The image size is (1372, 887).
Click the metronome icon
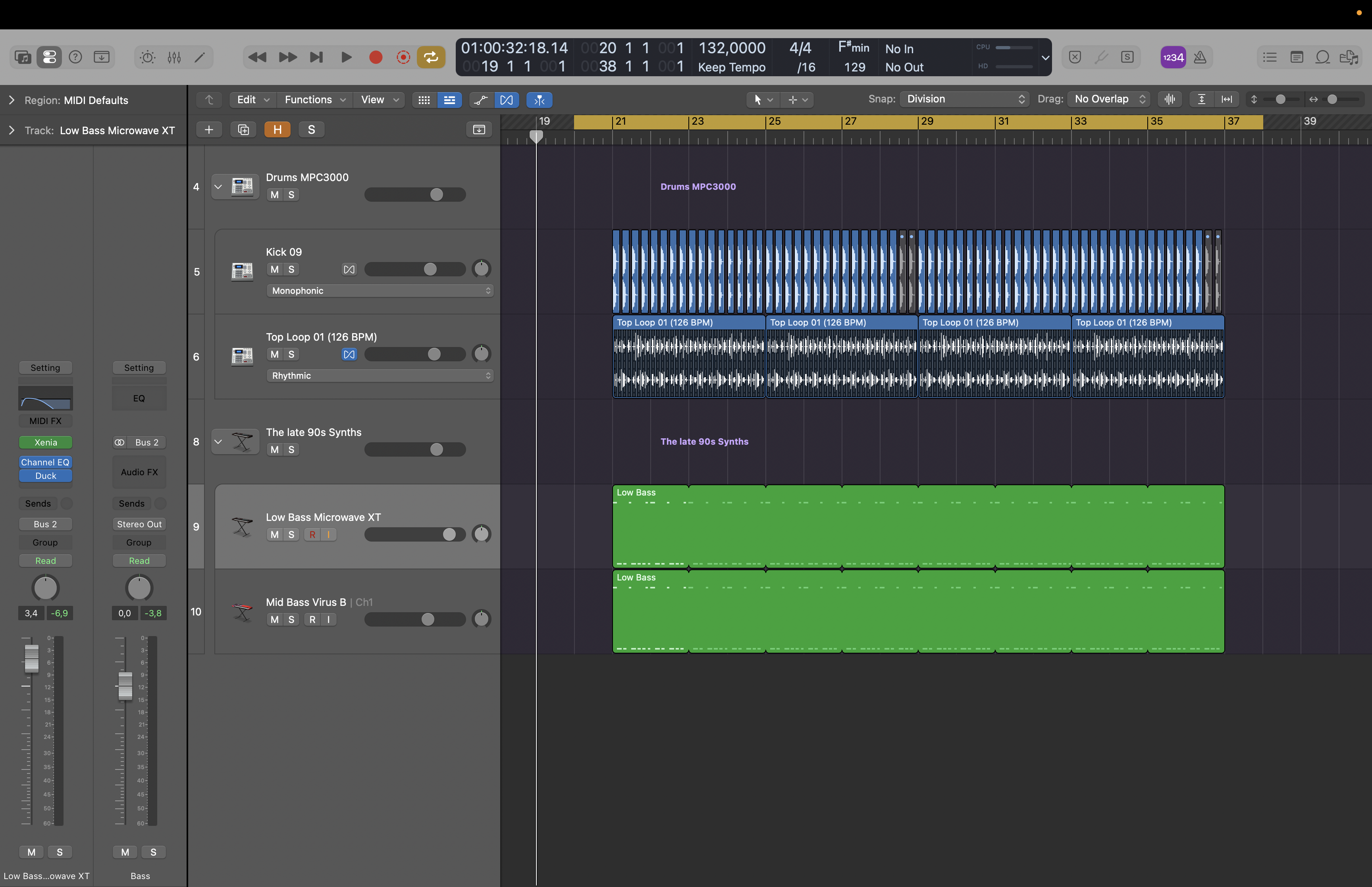coord(1200,57)
